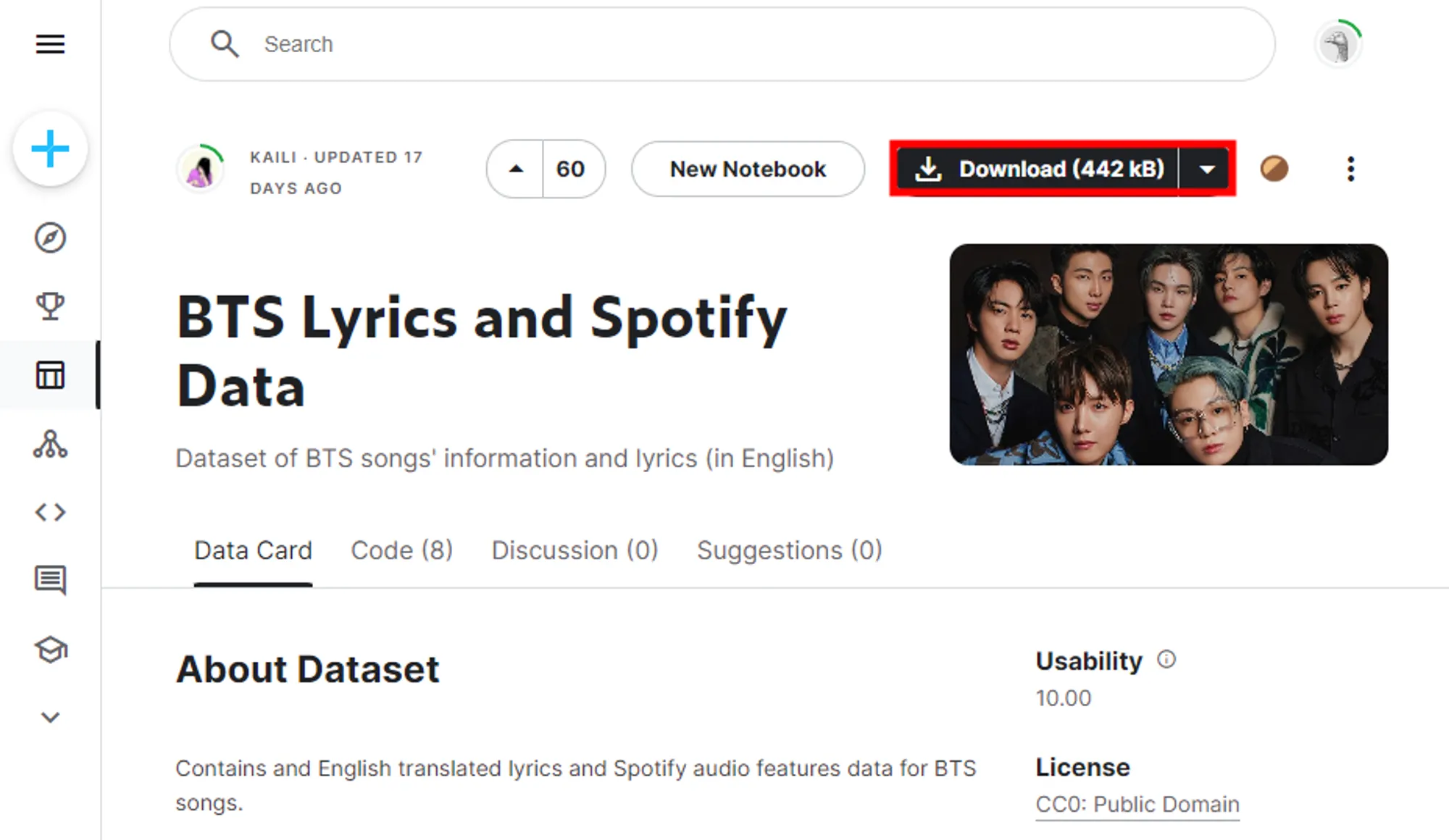The width and height of the screenshot is (1449, 840).
Task: Open the Datasets table icon
Action: 50,375
